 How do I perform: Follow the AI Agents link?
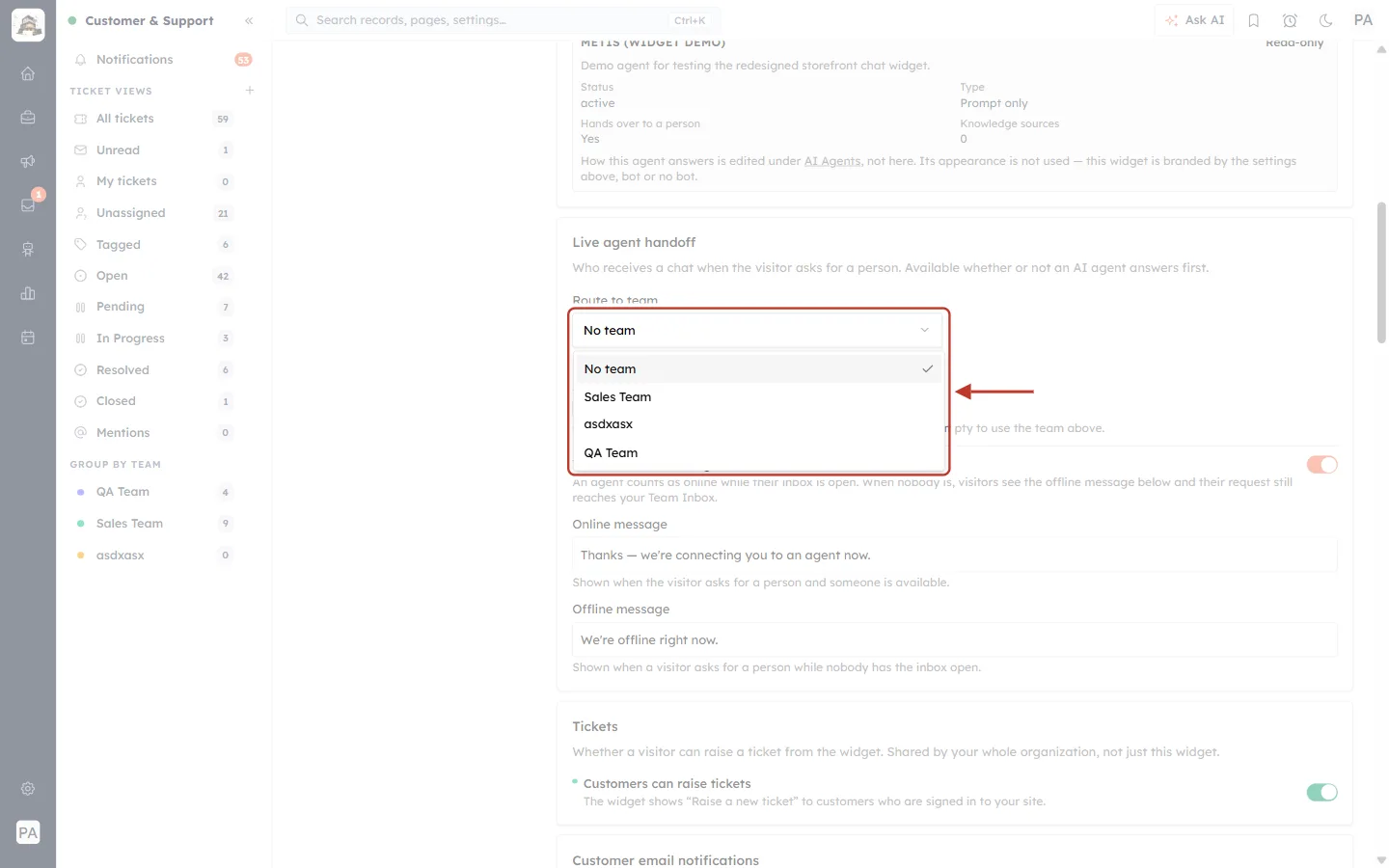pyautogui.click(x=832, y=161)
